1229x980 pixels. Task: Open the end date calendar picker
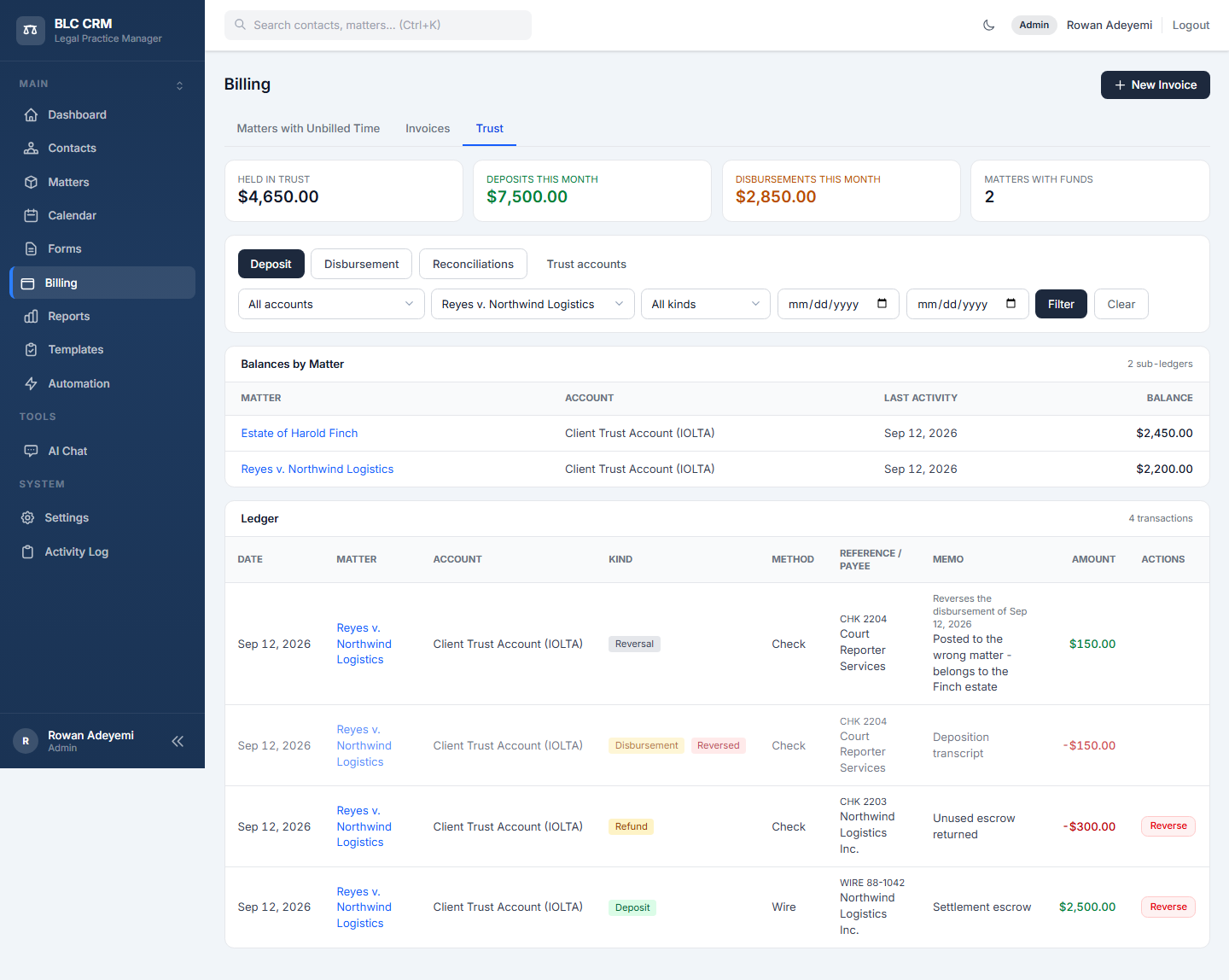coord(1011,304)
